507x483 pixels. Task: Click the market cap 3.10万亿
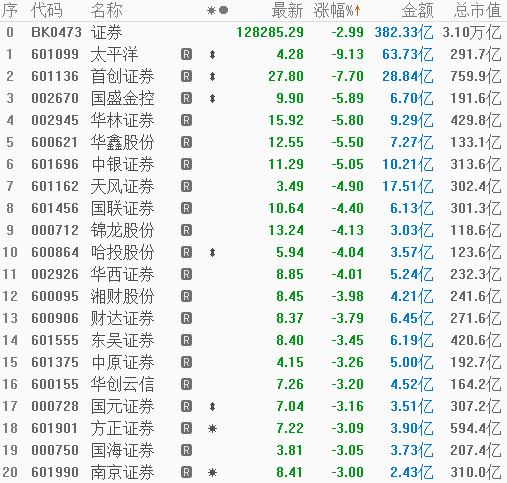(x=472, y=32)
